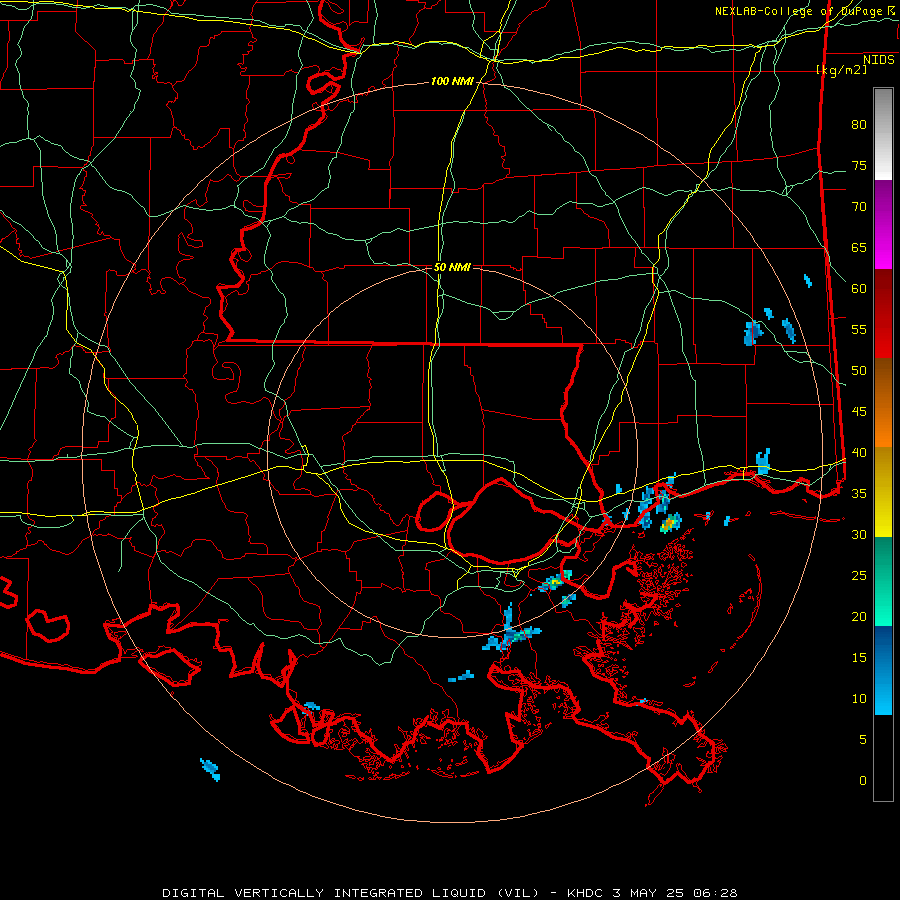
Task: Click the 75 value on color scale
Action: [859, 166]
